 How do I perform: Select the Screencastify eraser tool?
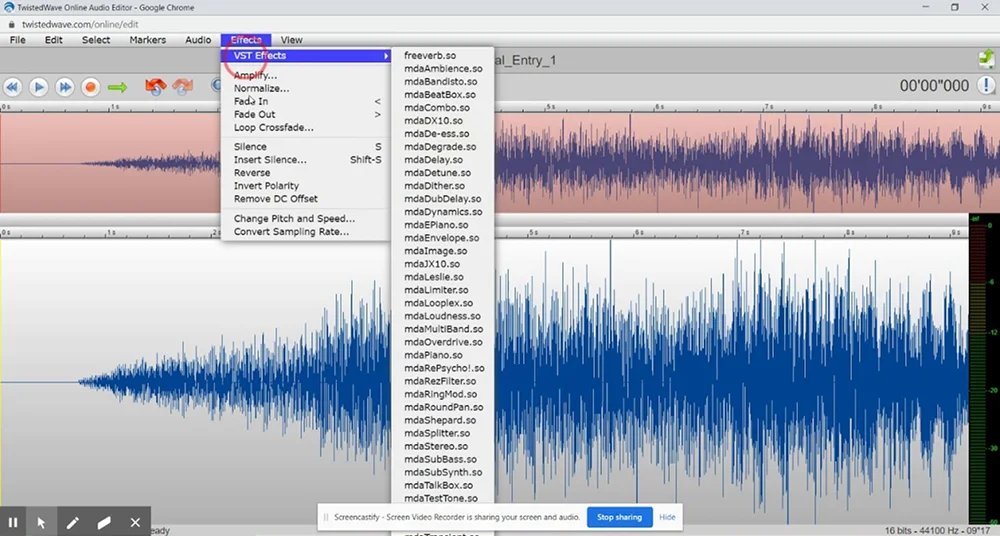104,523
